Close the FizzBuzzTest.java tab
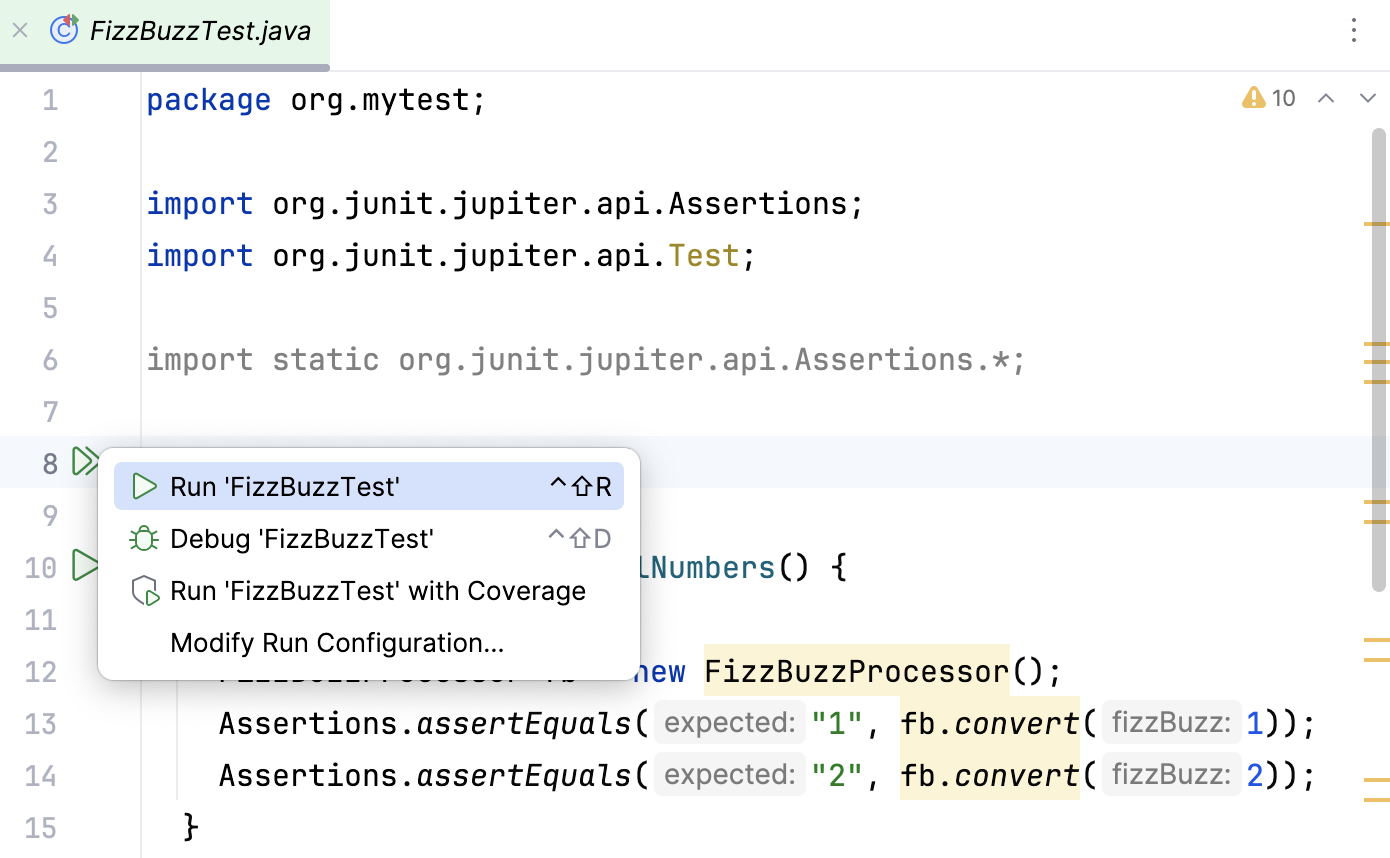This screenshot has width=1390, height=858. click(x=19, y=30)
